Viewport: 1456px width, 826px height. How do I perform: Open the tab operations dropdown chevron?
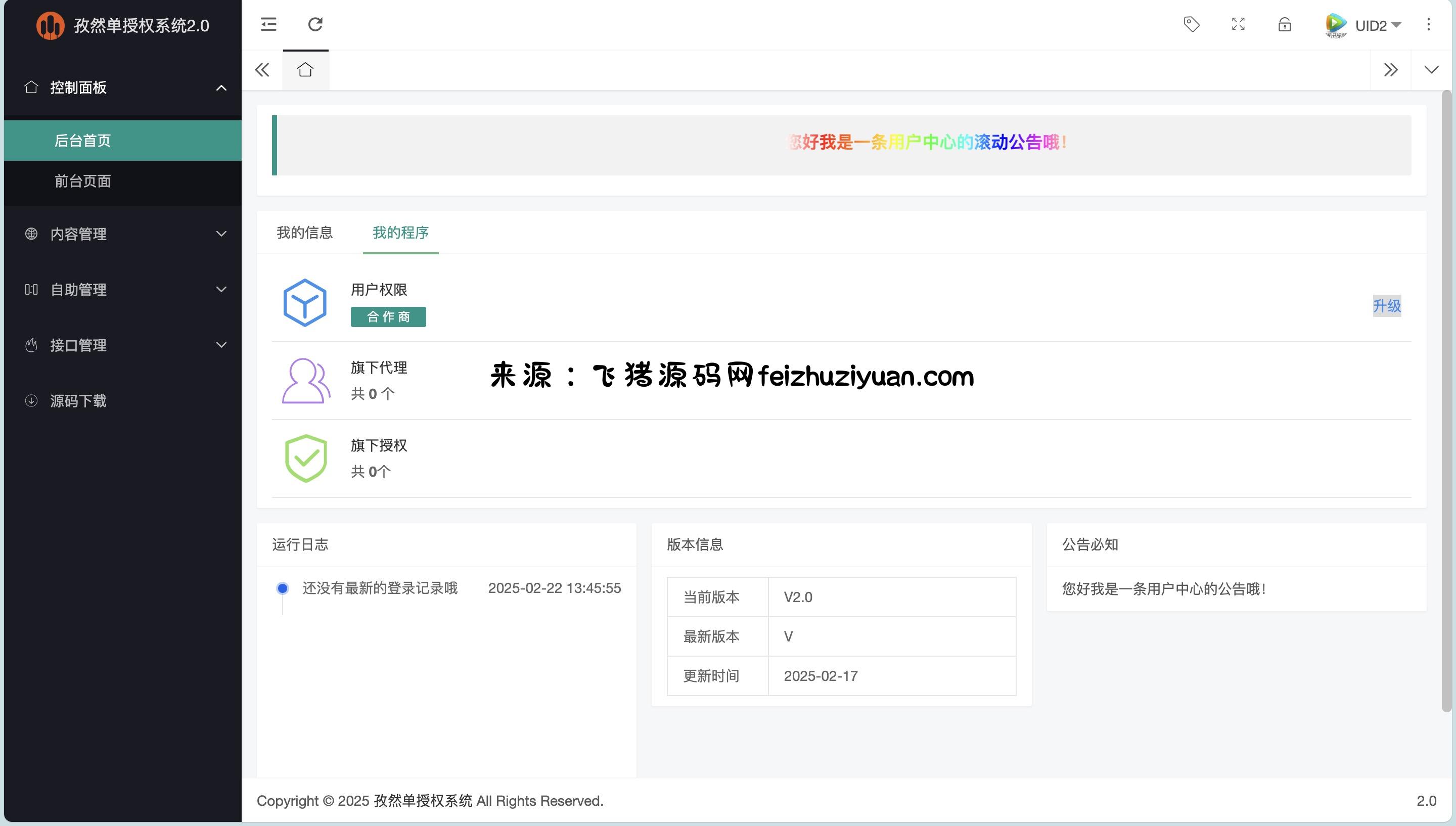(1431, 70)
